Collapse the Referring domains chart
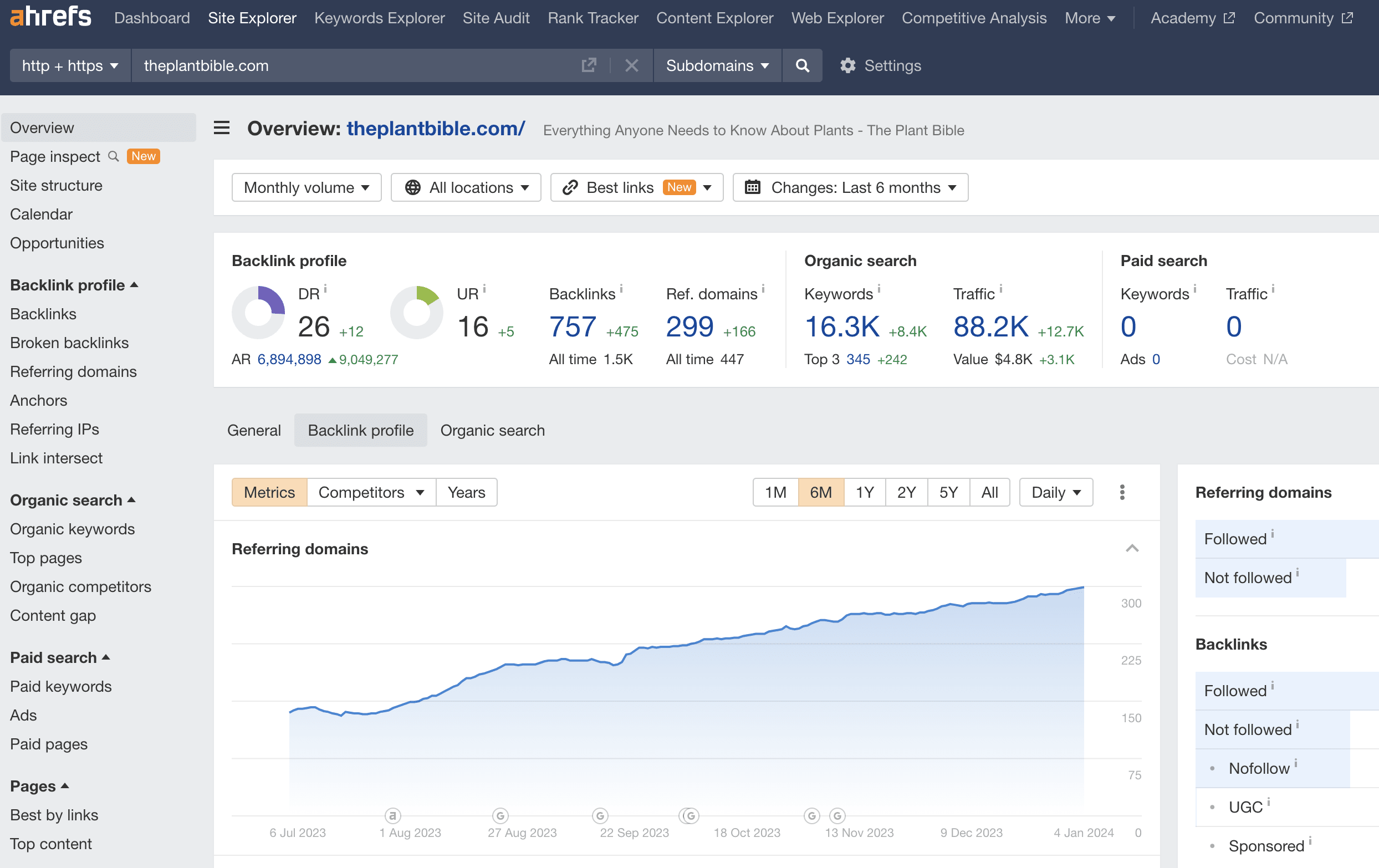 1132,549
